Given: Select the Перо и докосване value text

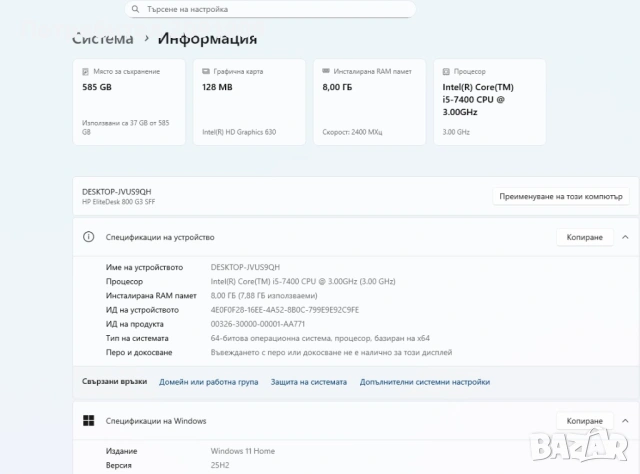Looking at the screenshot, I should point(331,352).
